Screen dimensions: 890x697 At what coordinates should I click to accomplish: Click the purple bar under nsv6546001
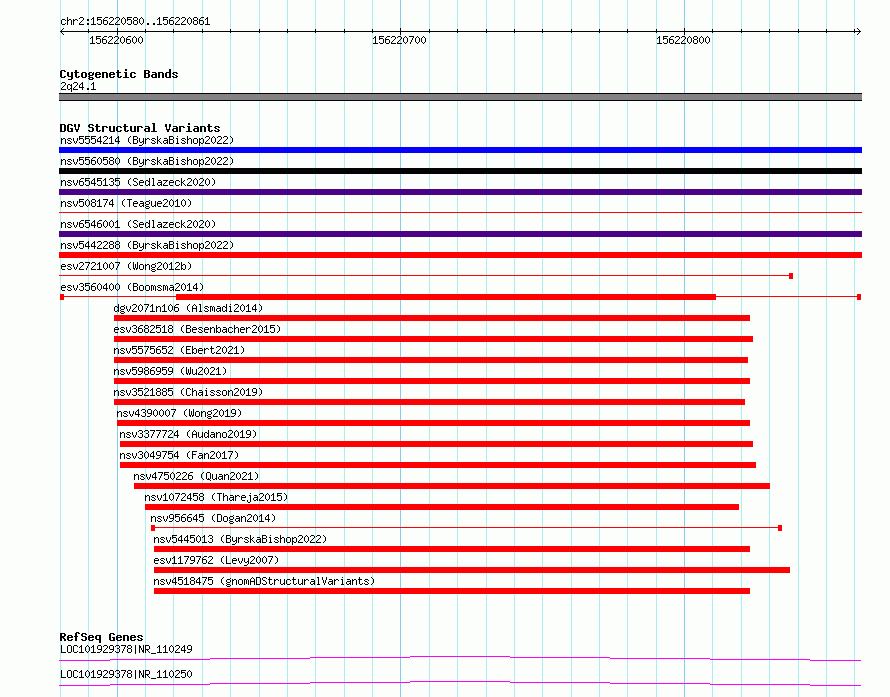[x=460, y=234]
